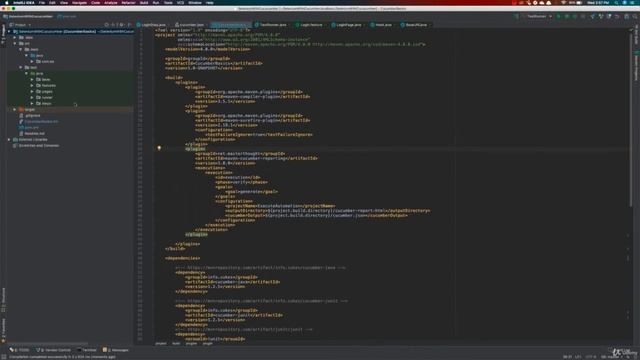Viewport: 640px width, 360px height.
Task: Switch to Login.feature editor tab
Action: click(x=311, y=25)
